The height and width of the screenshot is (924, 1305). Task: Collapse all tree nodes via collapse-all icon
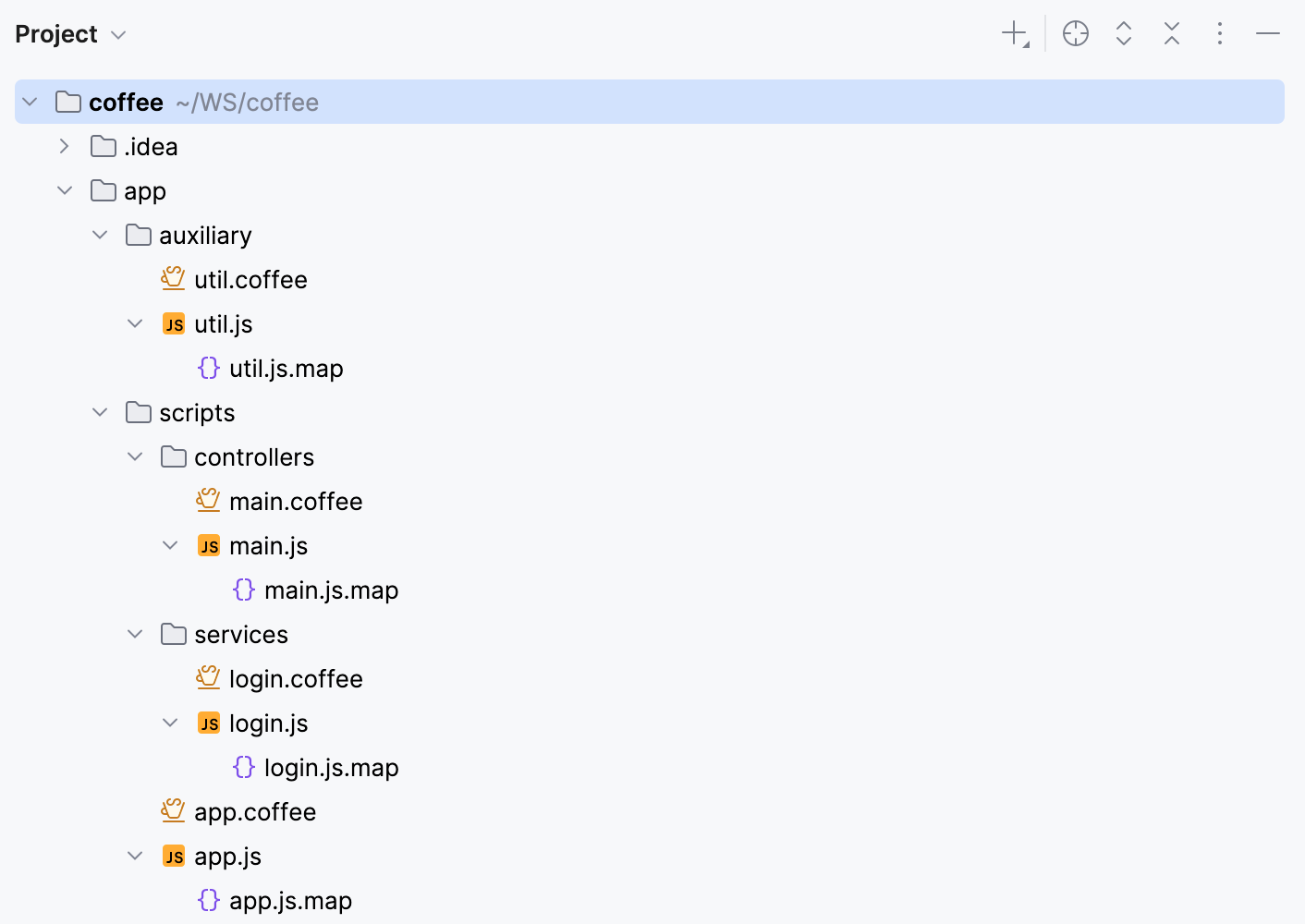click(1171, 33)
